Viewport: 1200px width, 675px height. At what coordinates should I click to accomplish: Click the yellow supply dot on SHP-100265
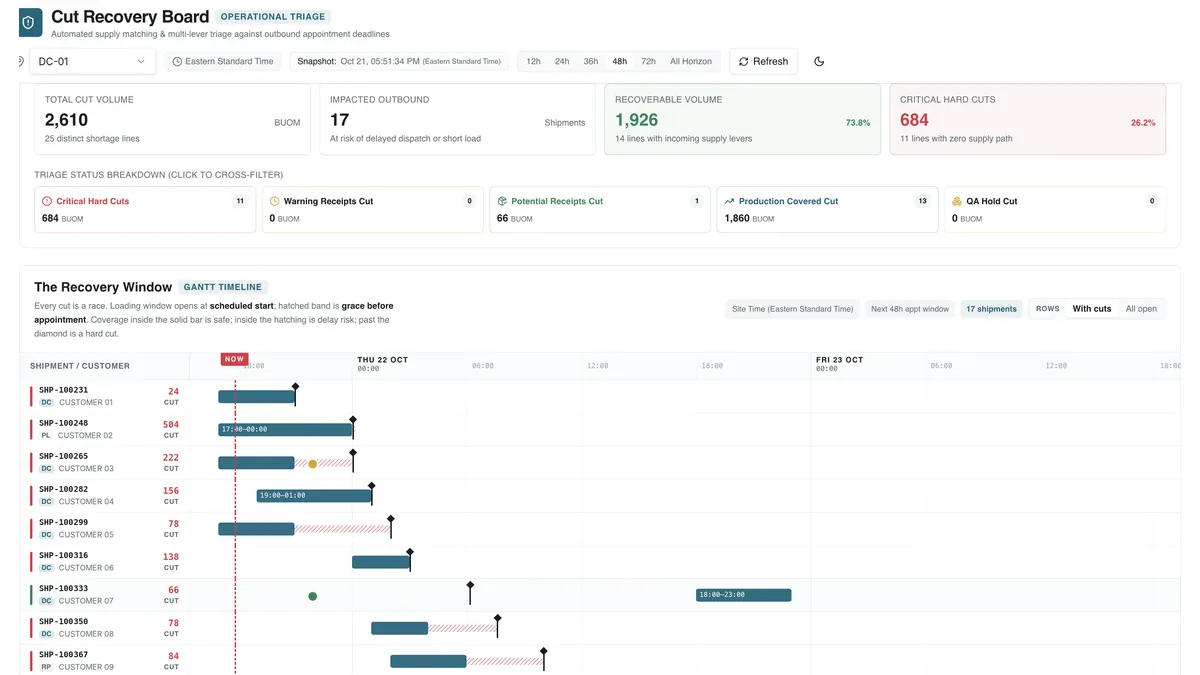313,464
